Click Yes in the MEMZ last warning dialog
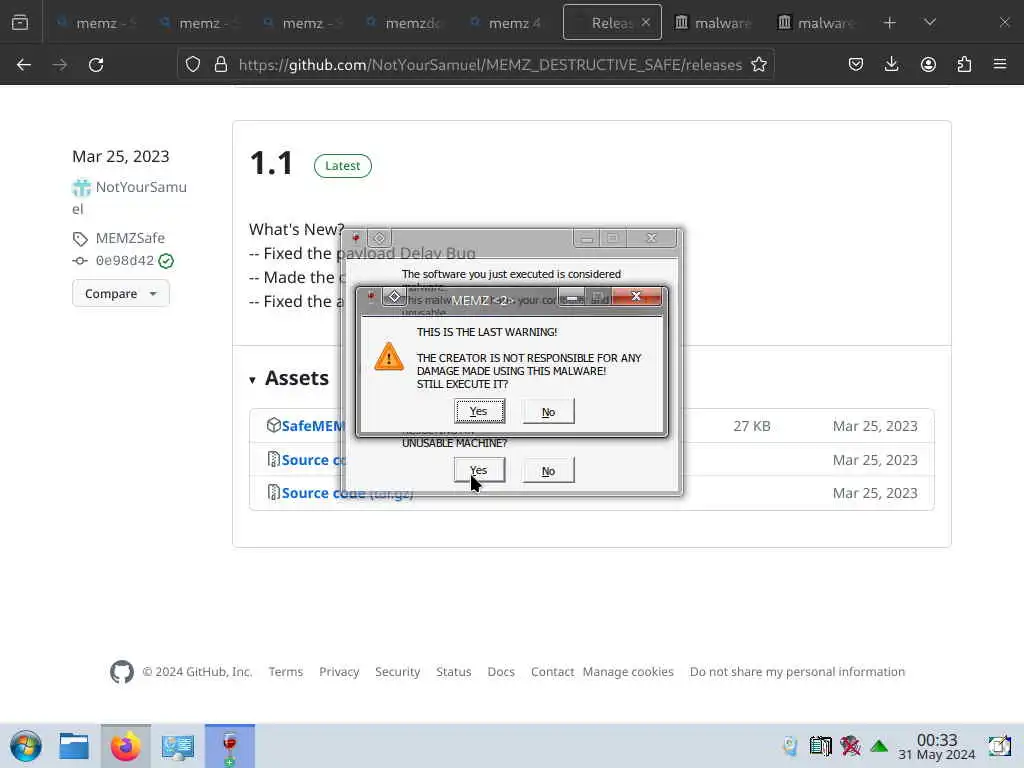Image resolution: width=1024 pixels, height=768 pixels. pyautogui.click(x=479, y=411)
